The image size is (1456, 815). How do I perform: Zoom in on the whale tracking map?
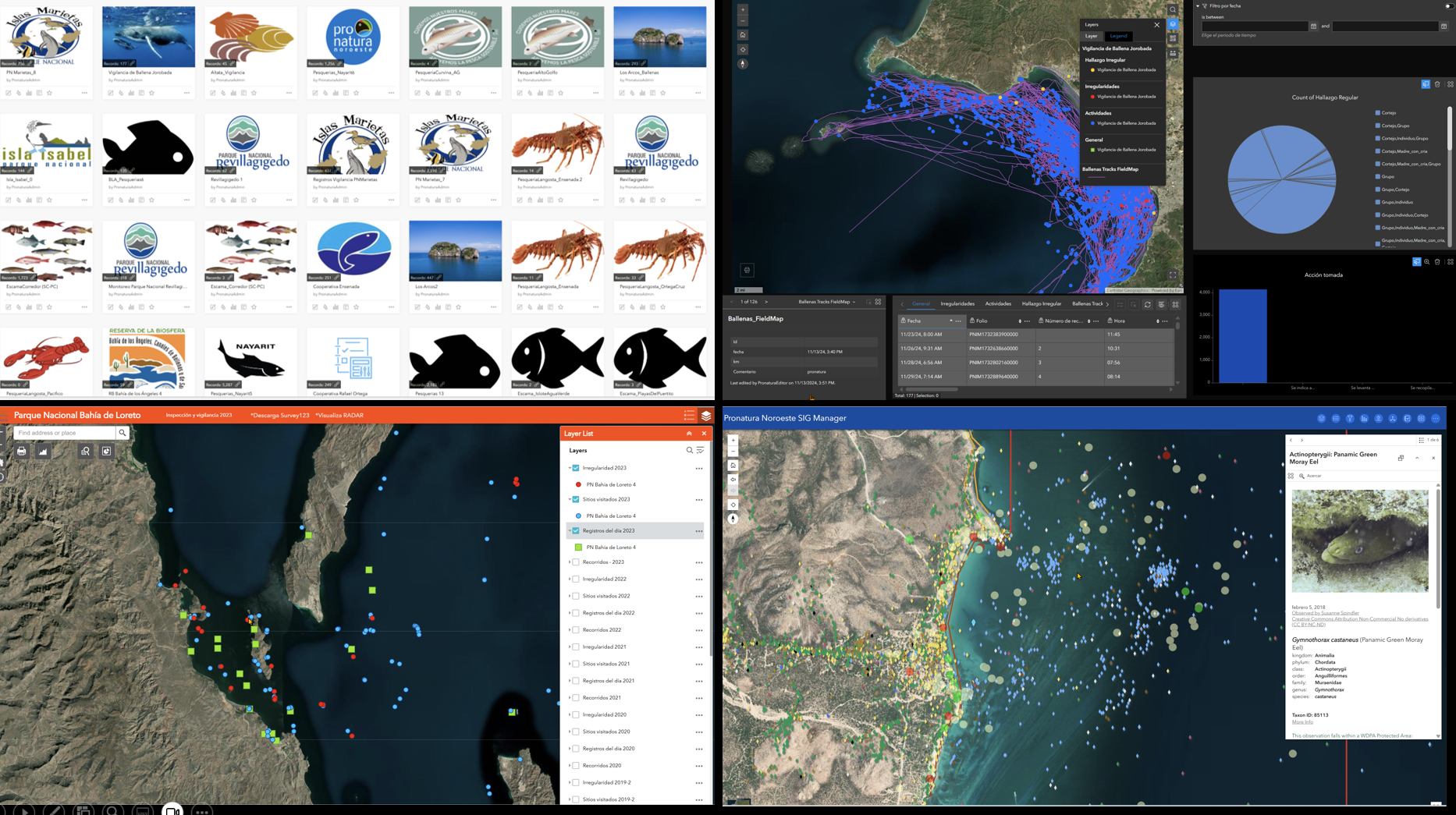coord(743,10)
